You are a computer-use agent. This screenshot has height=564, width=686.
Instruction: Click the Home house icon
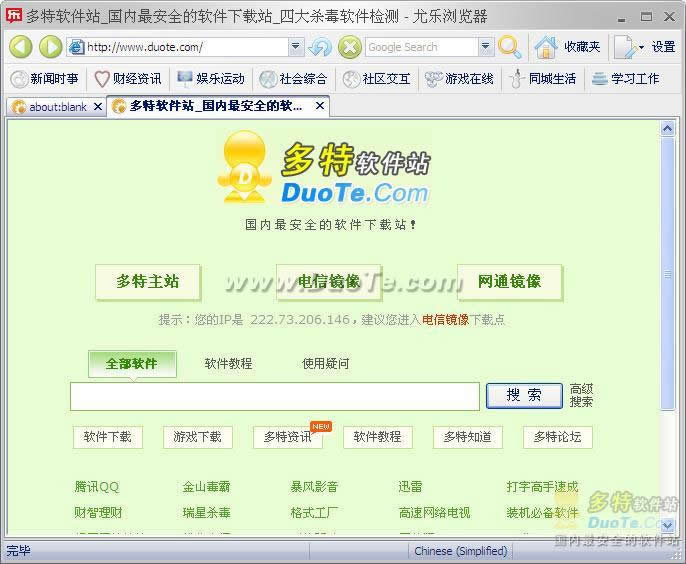pyautogui.click(x=546, y=47)
